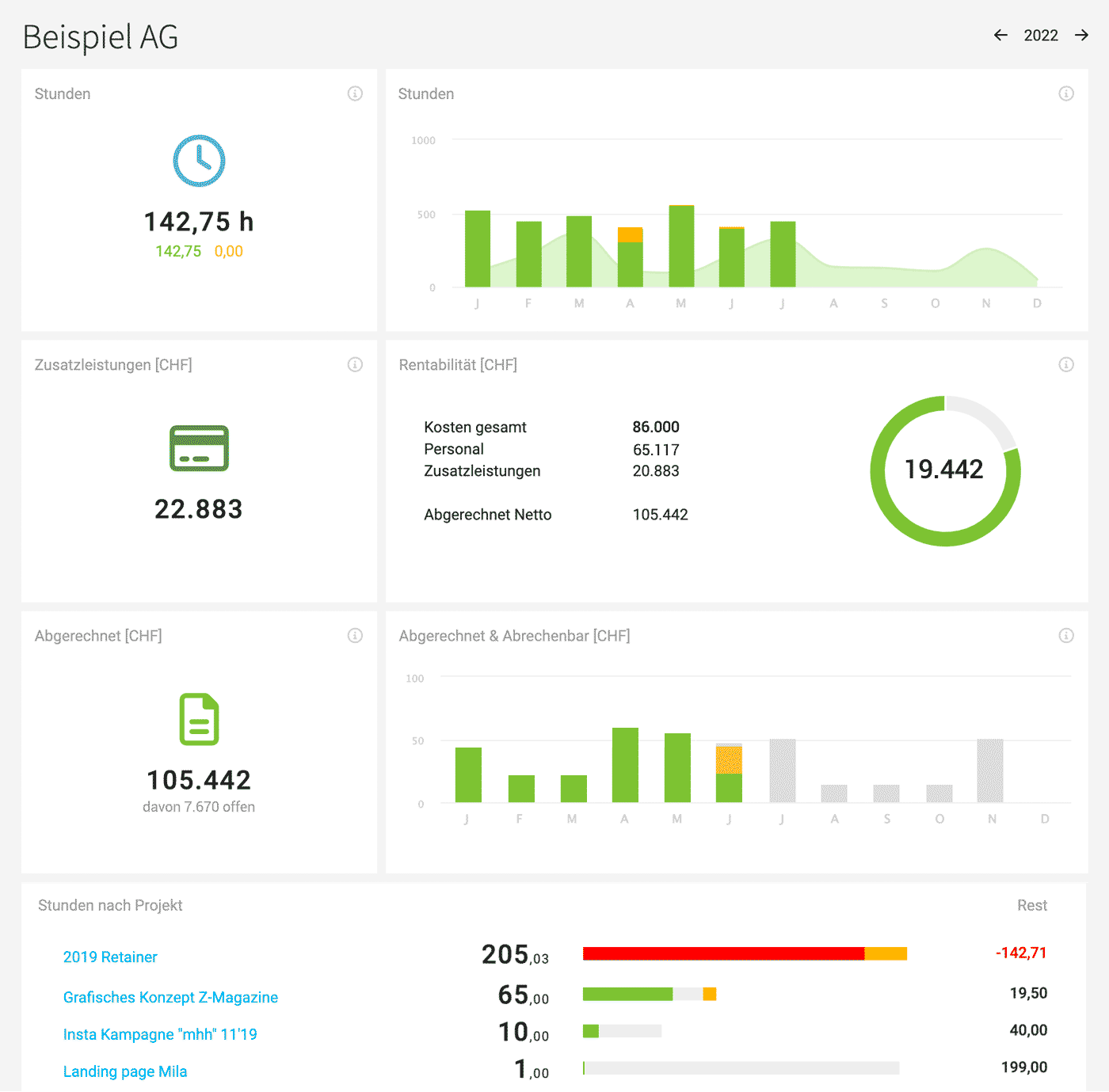Click the Beispiel AG company title

[x=101, y=37]
